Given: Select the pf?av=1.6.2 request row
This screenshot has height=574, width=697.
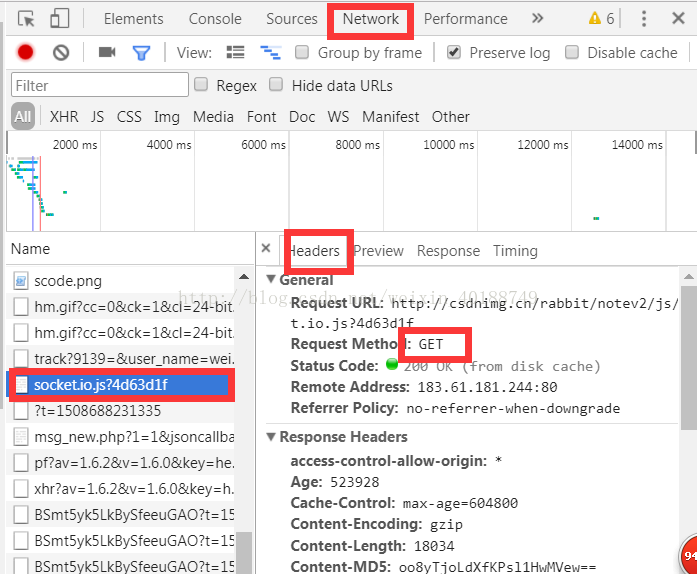Looking at the screenshot, I should [x=120, y=463].
